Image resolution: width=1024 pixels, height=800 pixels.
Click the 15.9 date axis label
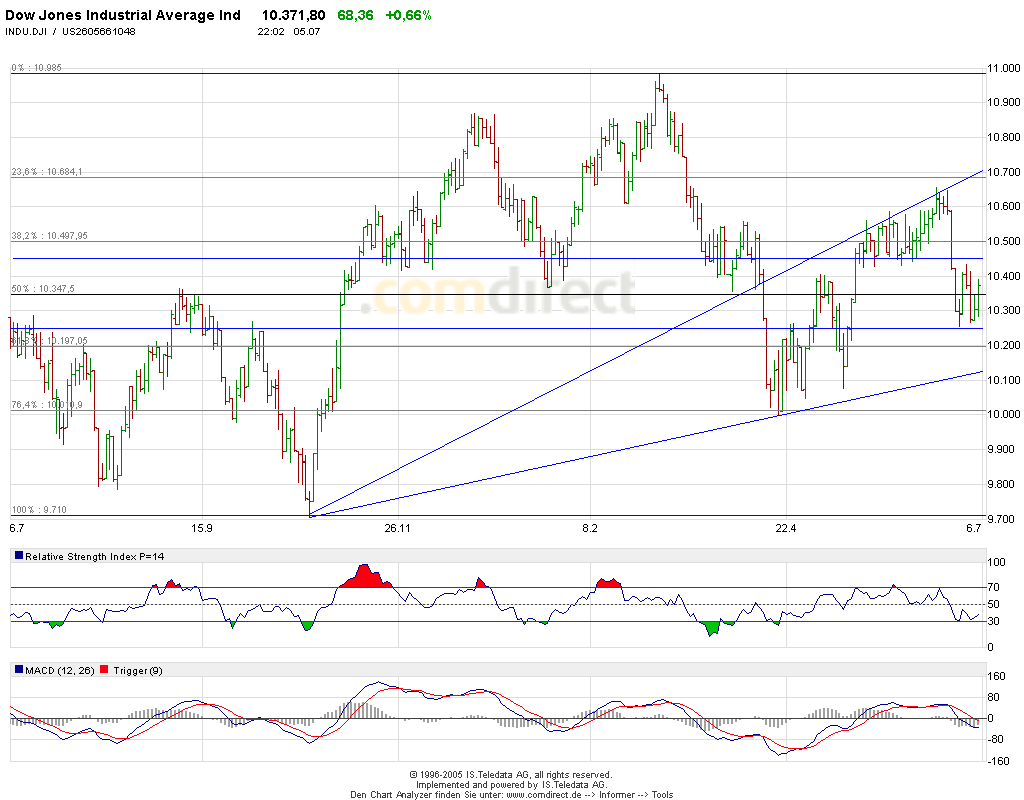click(201, 528)
